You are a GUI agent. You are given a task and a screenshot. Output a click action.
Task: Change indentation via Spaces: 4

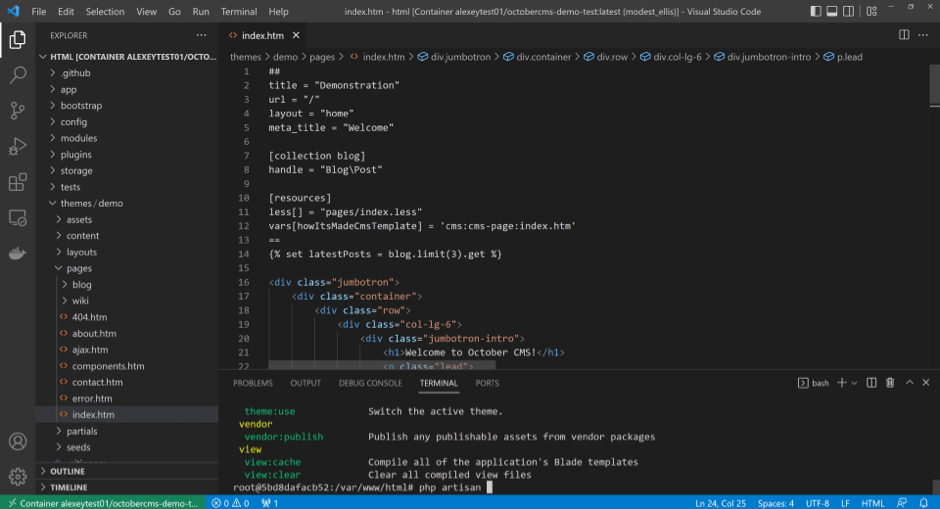pyautogui.click(x=775, y=503)
